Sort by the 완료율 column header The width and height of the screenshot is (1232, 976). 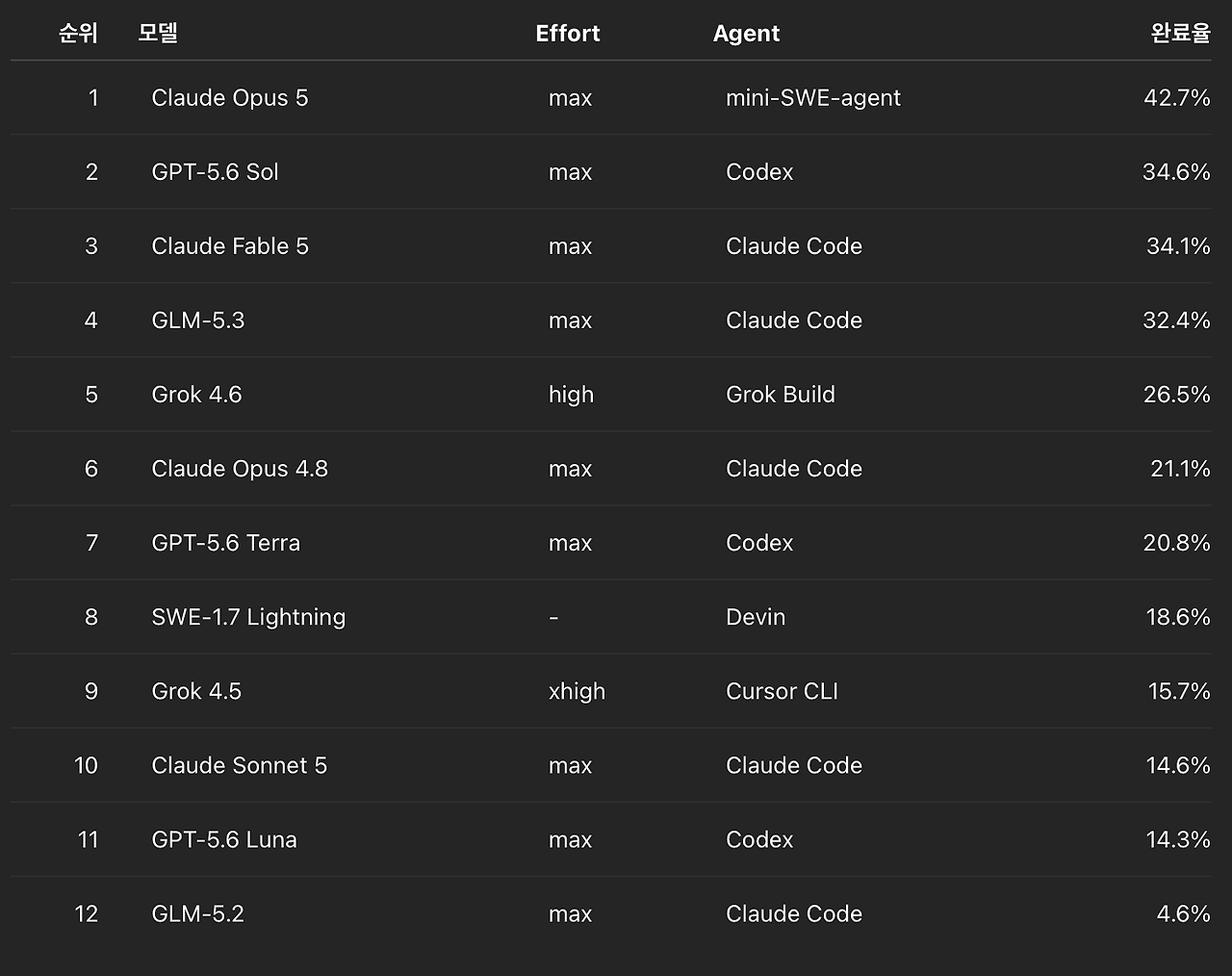(x=1180, y=33)
